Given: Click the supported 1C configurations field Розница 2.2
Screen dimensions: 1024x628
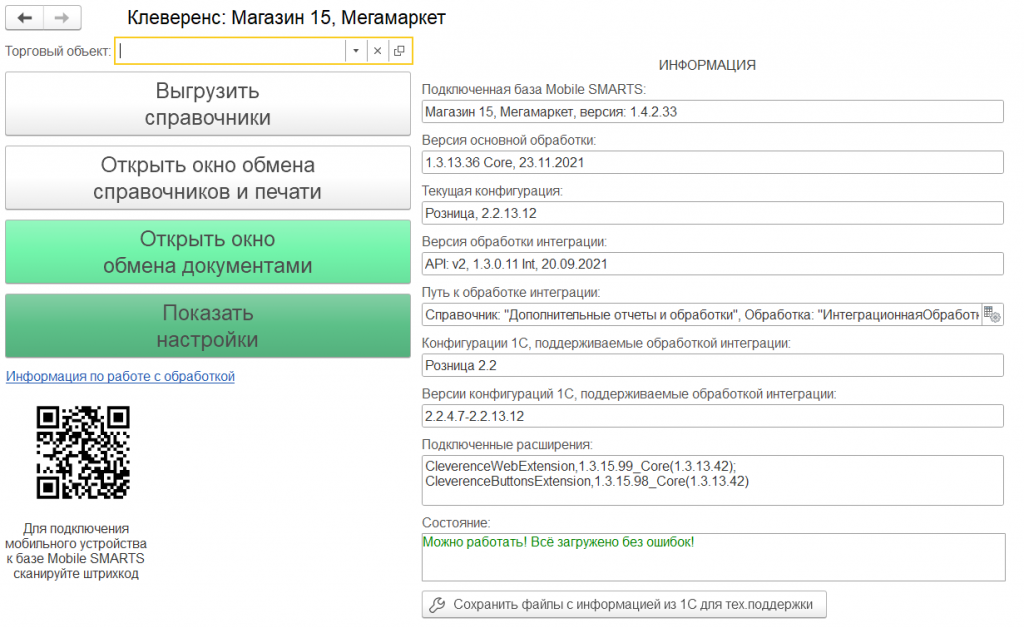Looking at the screenshot, I should (x=712, y=366).
